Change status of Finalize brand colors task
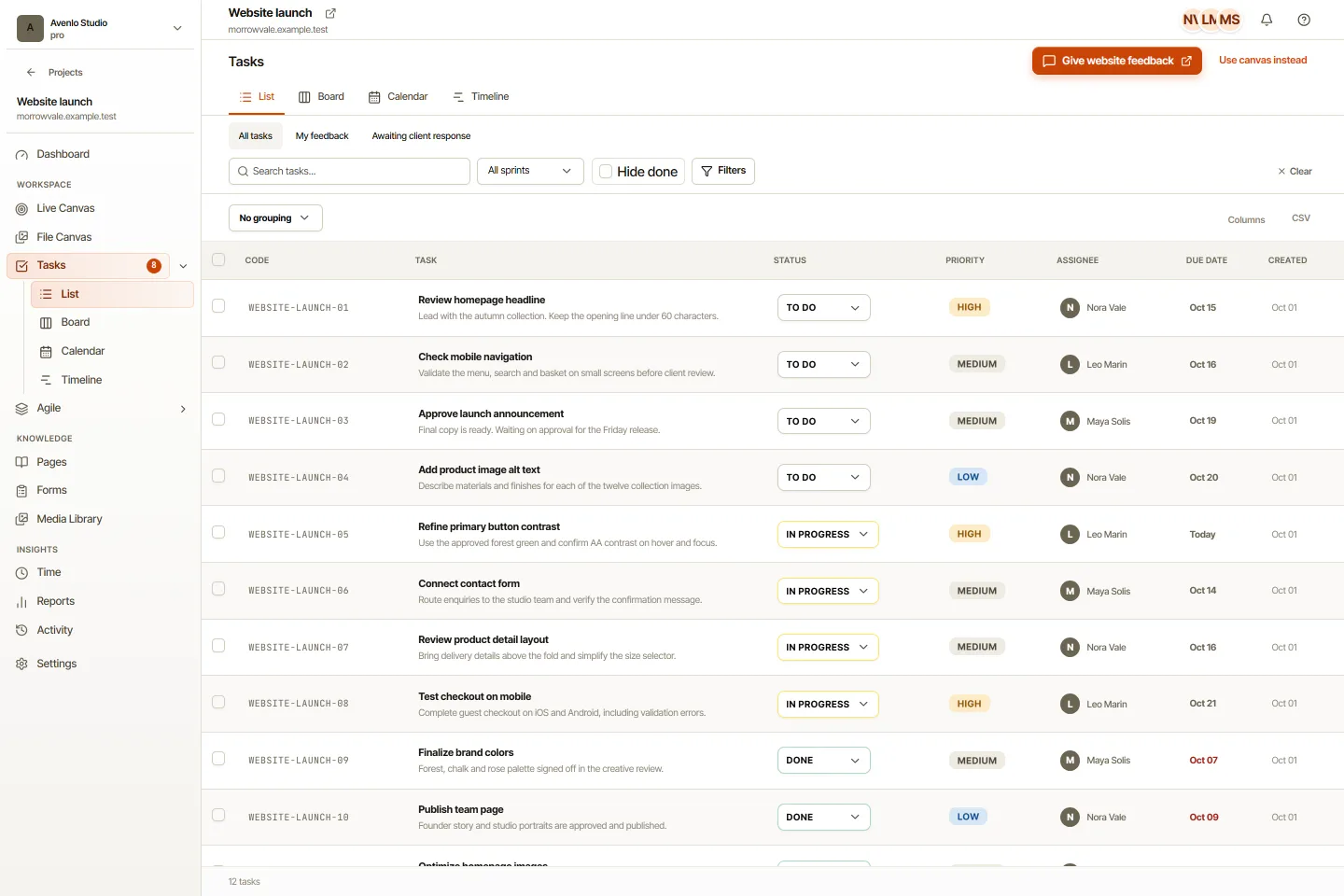This screenshot has height=896, width=1344. tap(823, 761)
